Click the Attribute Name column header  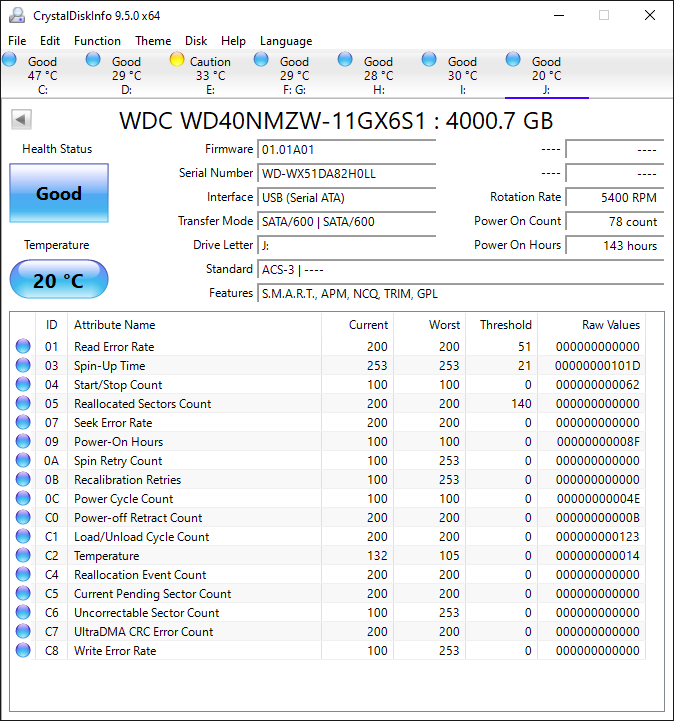click(194, 325)
